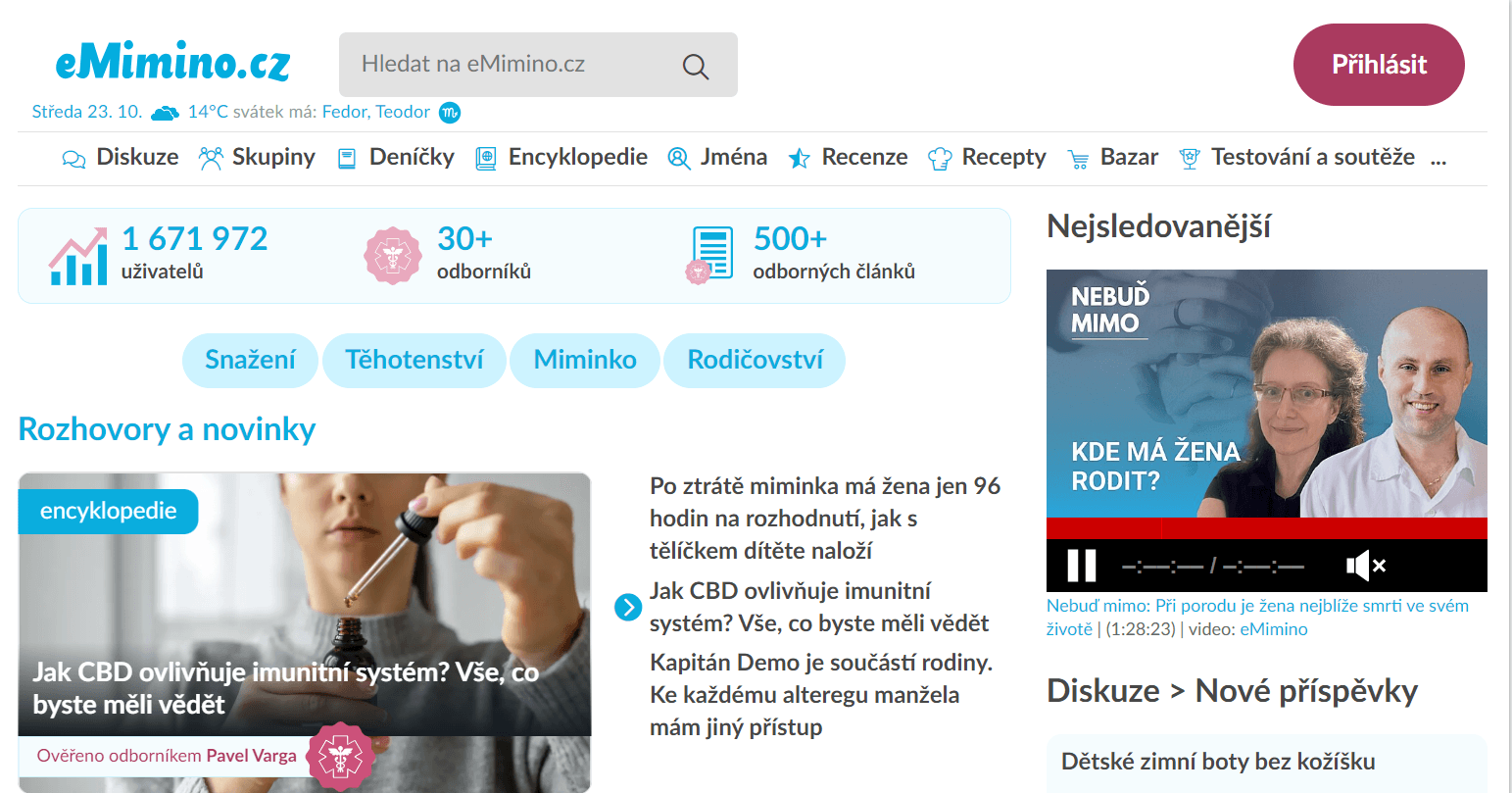Click the encyklopedie tag on the article image
The width and height of the screenshot is (1512, 793).
coord(108,511)
